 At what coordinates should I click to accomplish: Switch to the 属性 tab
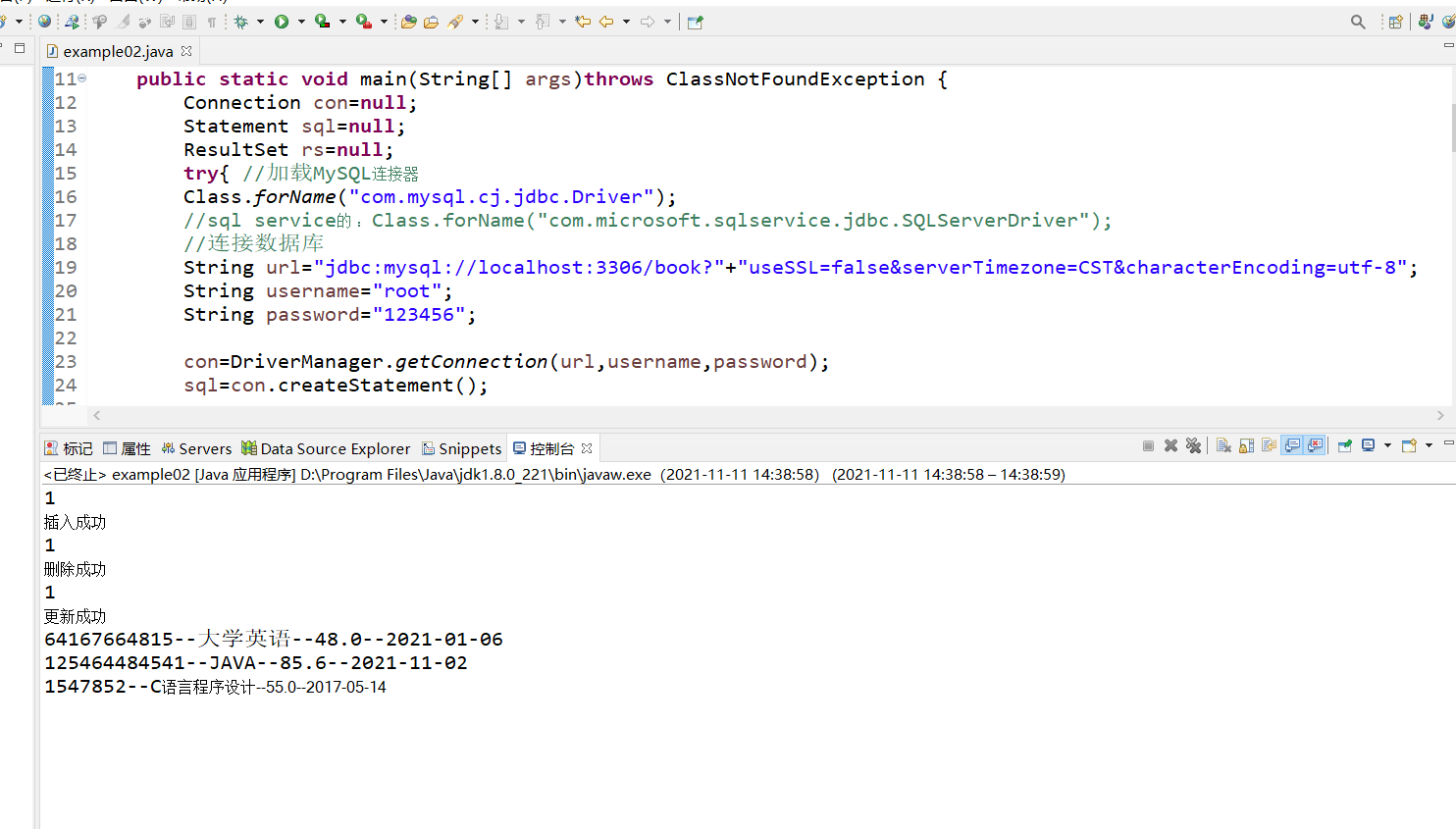pyautogui.click(x=127, y=448)
